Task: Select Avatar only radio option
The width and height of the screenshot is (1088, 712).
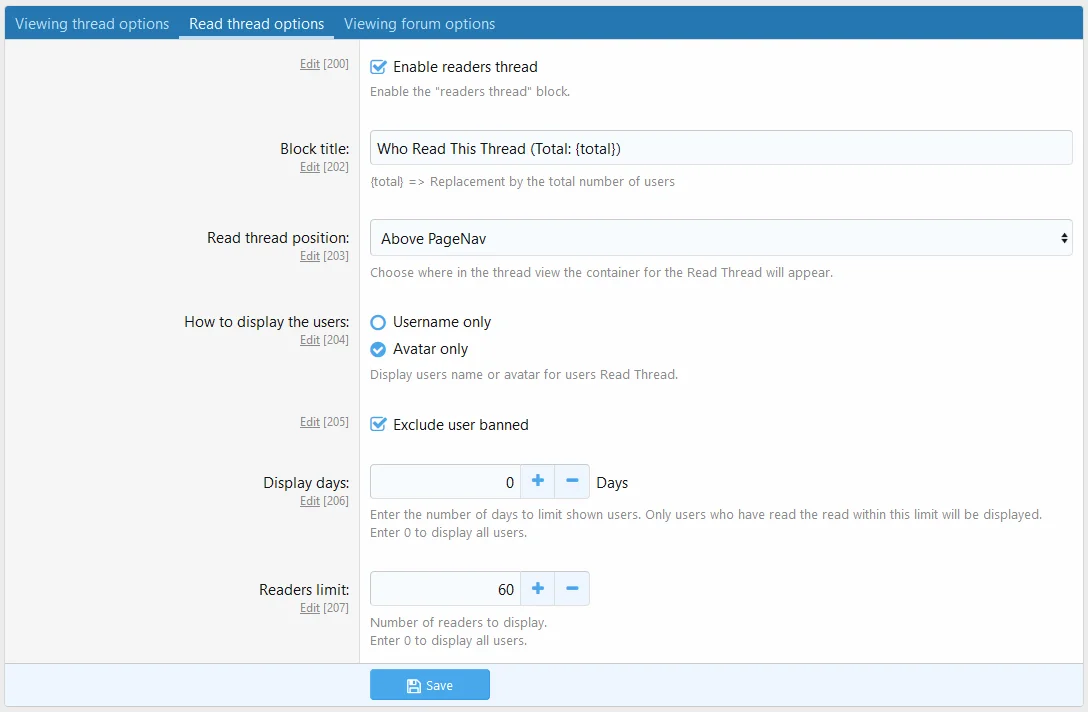Action: click(378, 349)
